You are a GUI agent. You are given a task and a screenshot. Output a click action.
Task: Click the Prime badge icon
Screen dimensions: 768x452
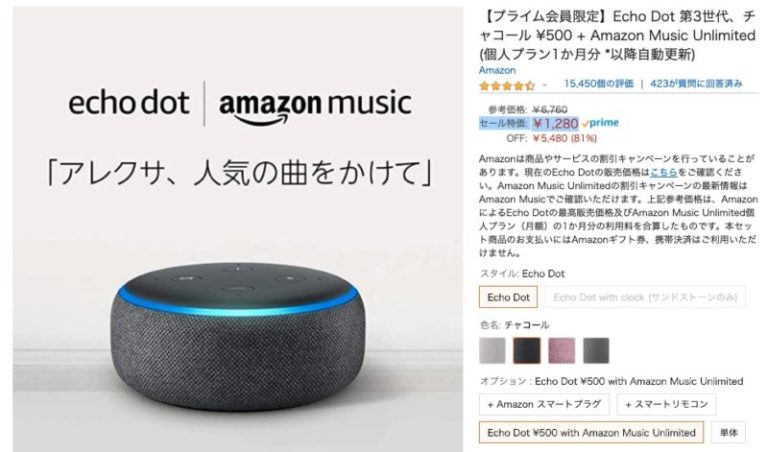600,122
